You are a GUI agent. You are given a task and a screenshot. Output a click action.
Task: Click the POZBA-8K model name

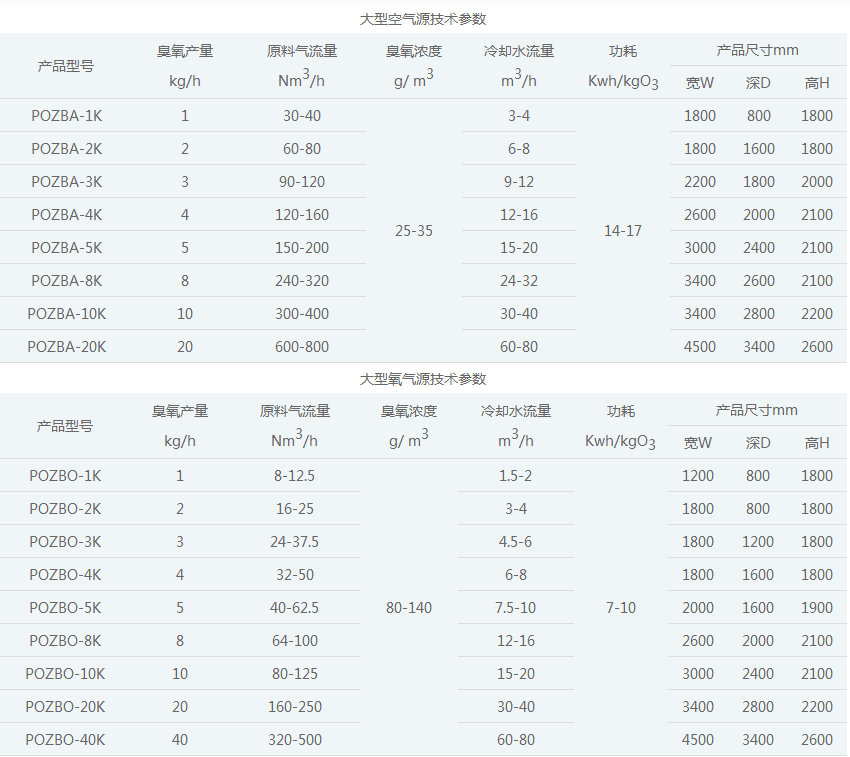click(66, 281)
